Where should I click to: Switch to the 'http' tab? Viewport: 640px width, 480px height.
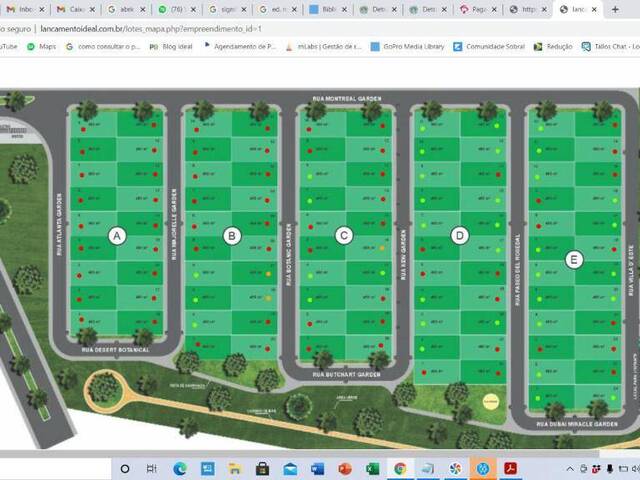click(529, 9)
